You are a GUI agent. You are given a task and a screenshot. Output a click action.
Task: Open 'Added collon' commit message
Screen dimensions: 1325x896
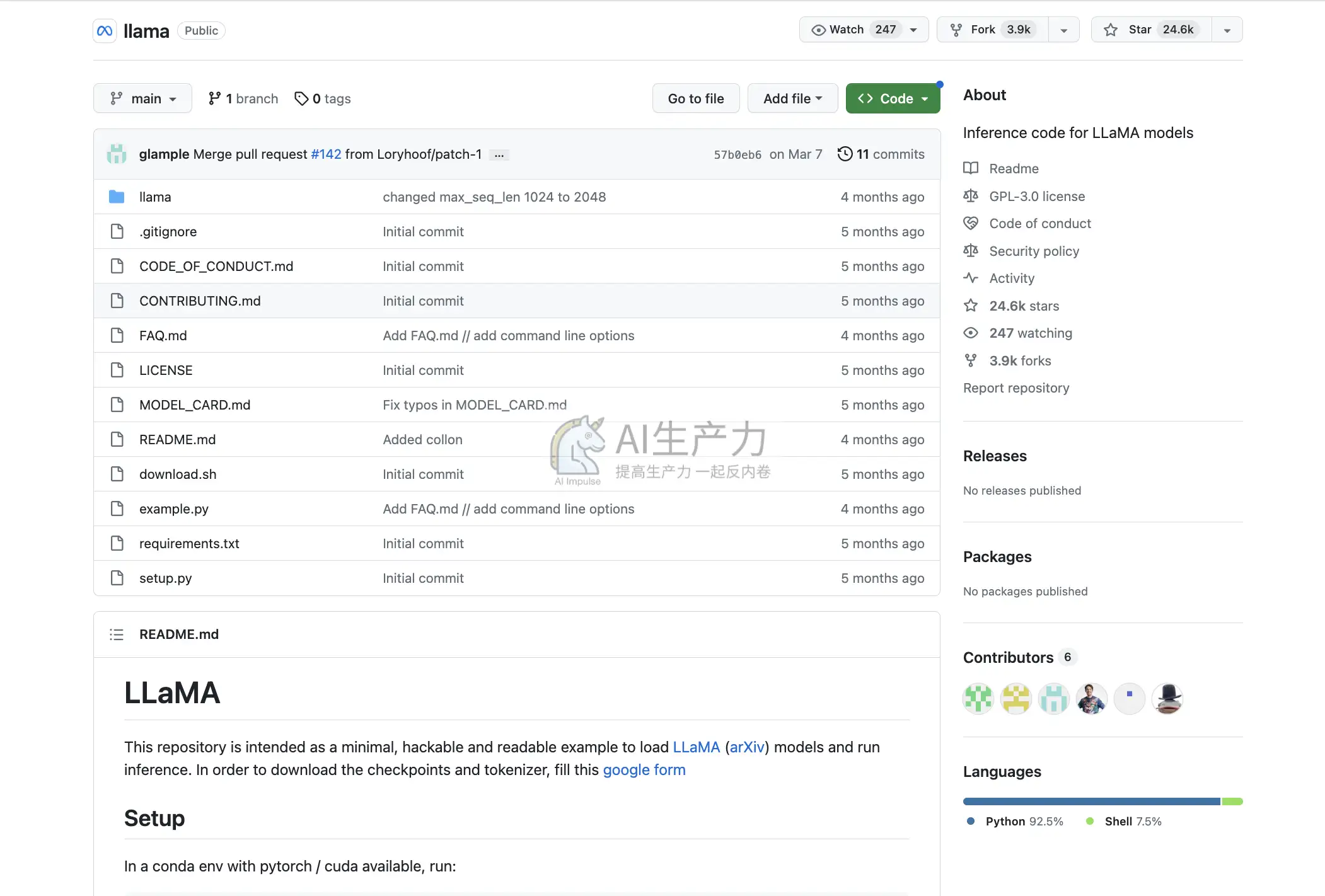point(422,439)
